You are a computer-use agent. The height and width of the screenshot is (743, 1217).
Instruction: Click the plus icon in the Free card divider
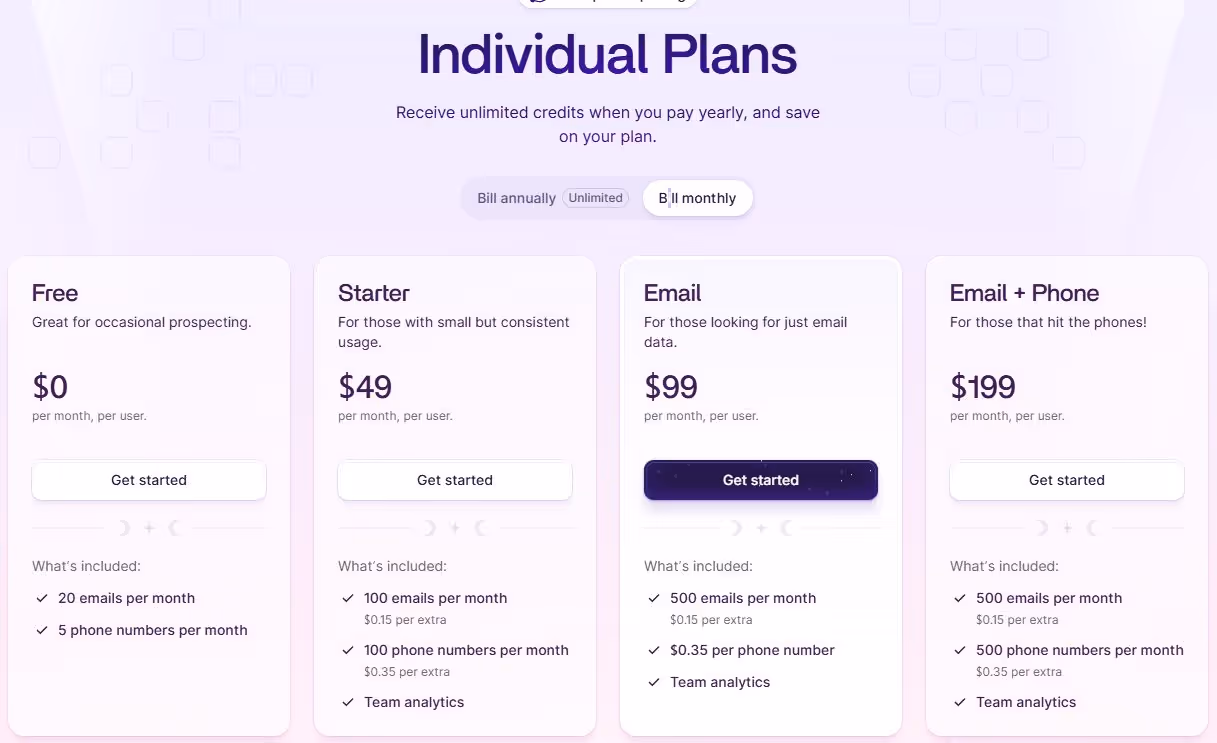148,527
